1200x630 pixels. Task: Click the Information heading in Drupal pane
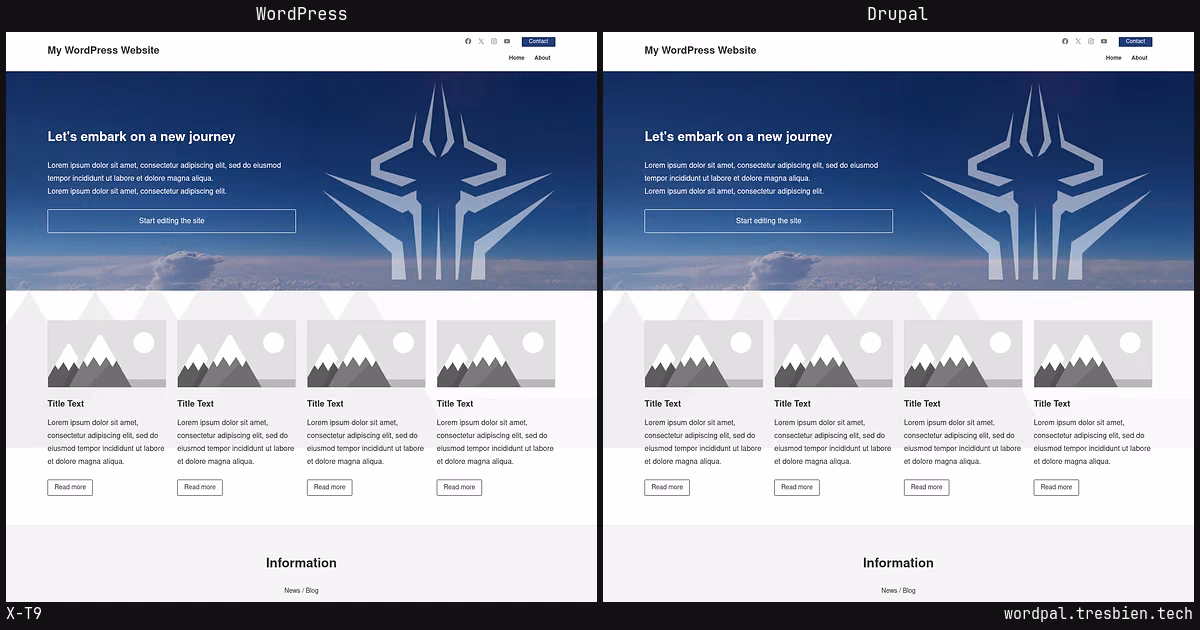click(x=898, y=563)
